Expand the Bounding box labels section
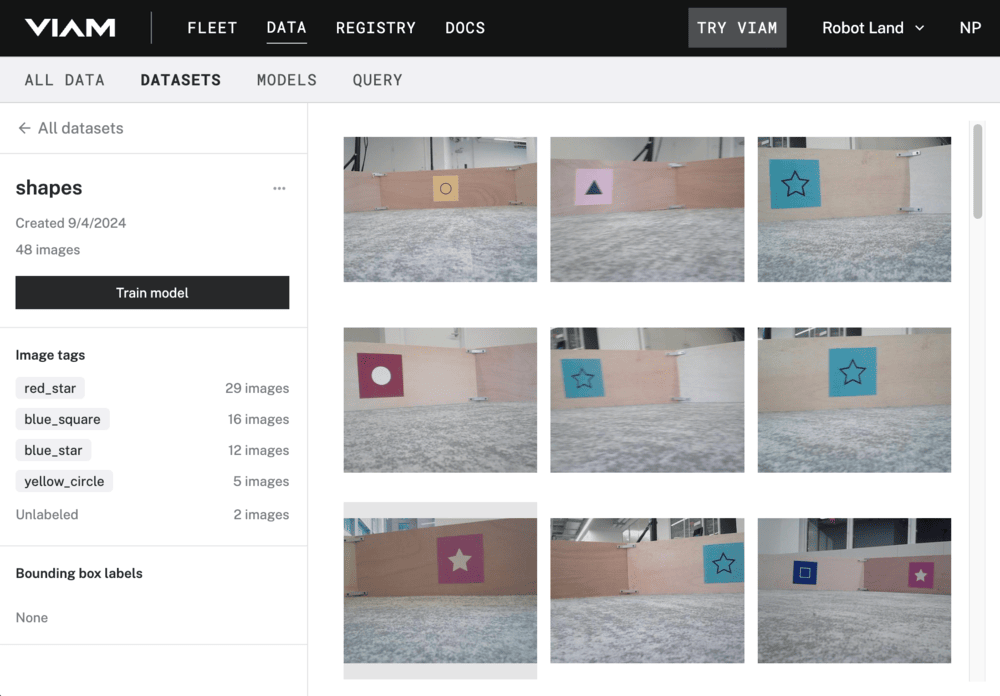 [x=79, y=573]
